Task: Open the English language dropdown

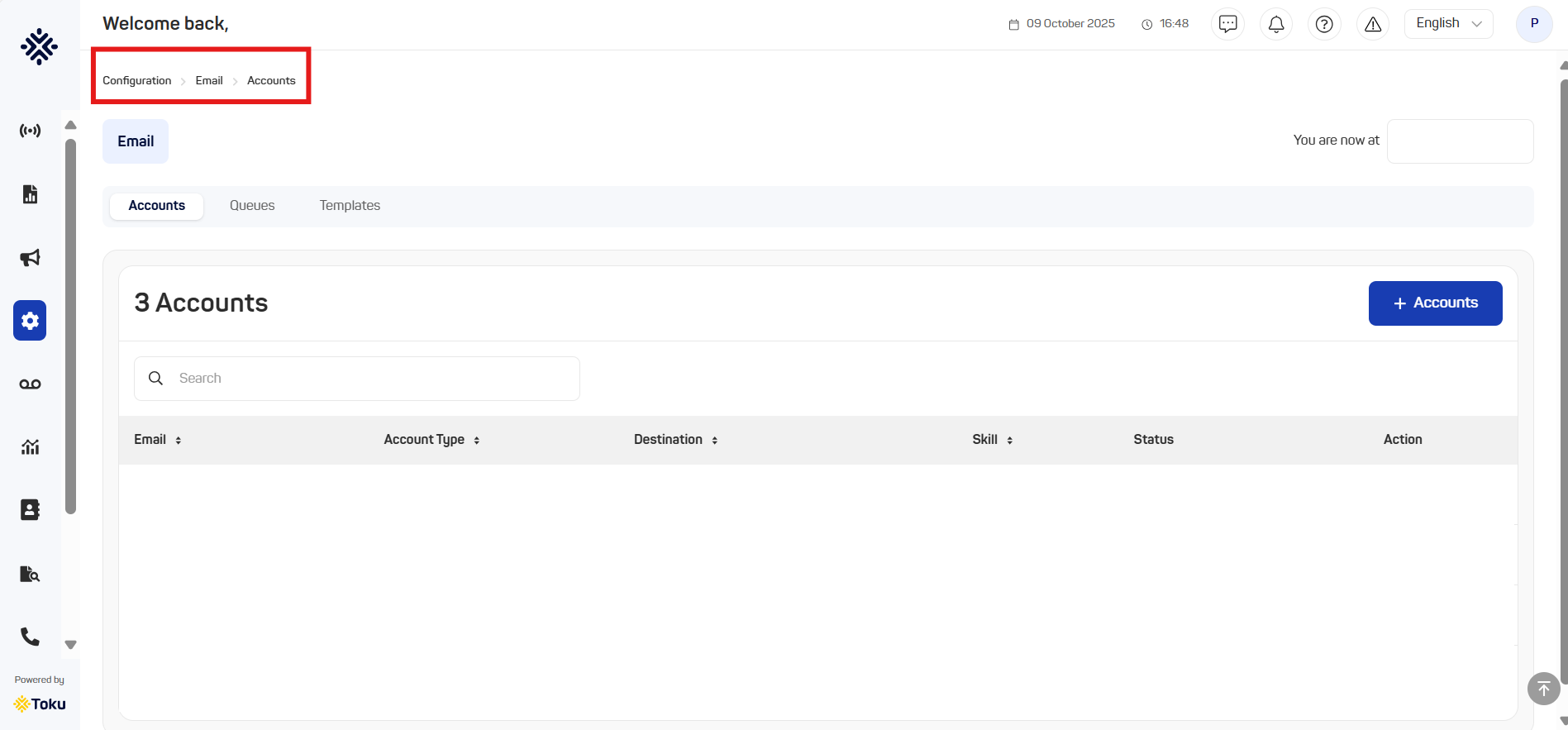Action: tap(1449, 24)
